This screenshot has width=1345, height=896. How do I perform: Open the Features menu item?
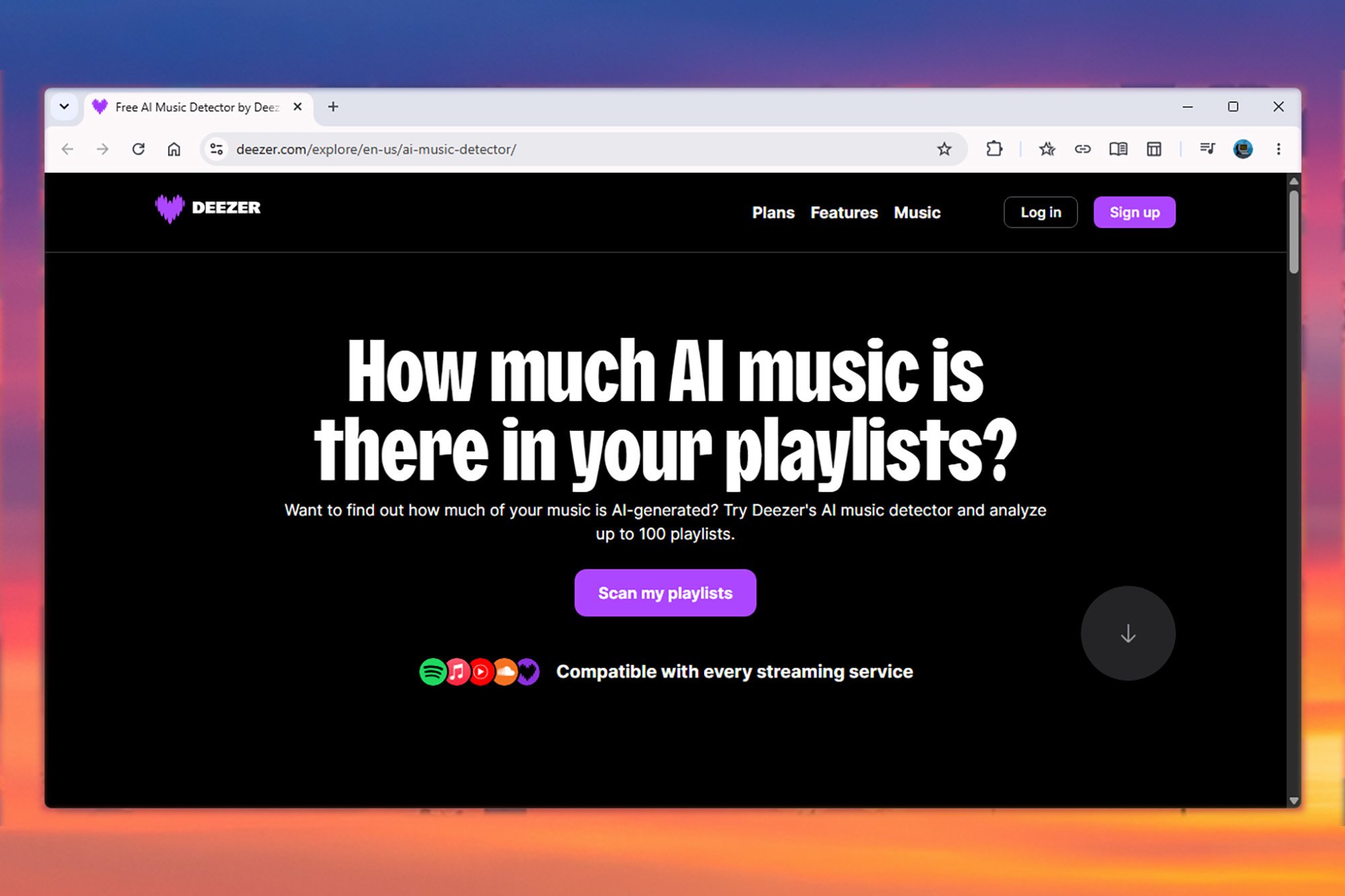844,212
